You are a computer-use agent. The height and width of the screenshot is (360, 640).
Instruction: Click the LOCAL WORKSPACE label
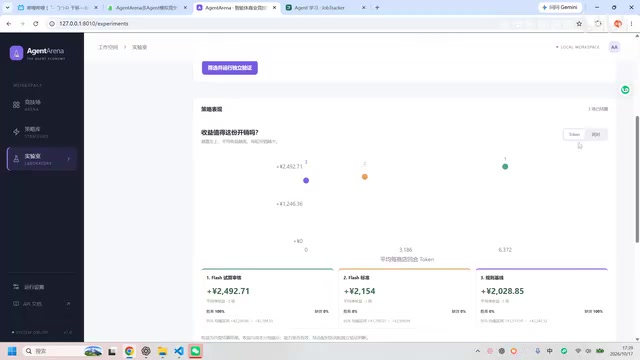580,47
